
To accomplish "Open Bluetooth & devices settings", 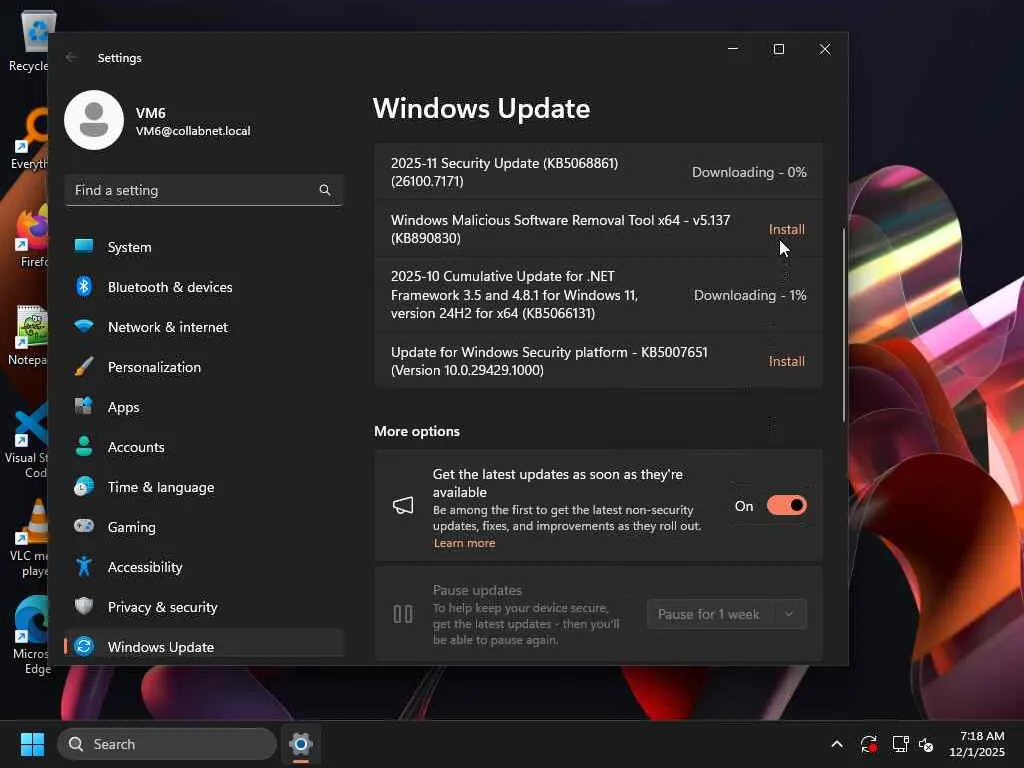I will [x=204, y=287].
